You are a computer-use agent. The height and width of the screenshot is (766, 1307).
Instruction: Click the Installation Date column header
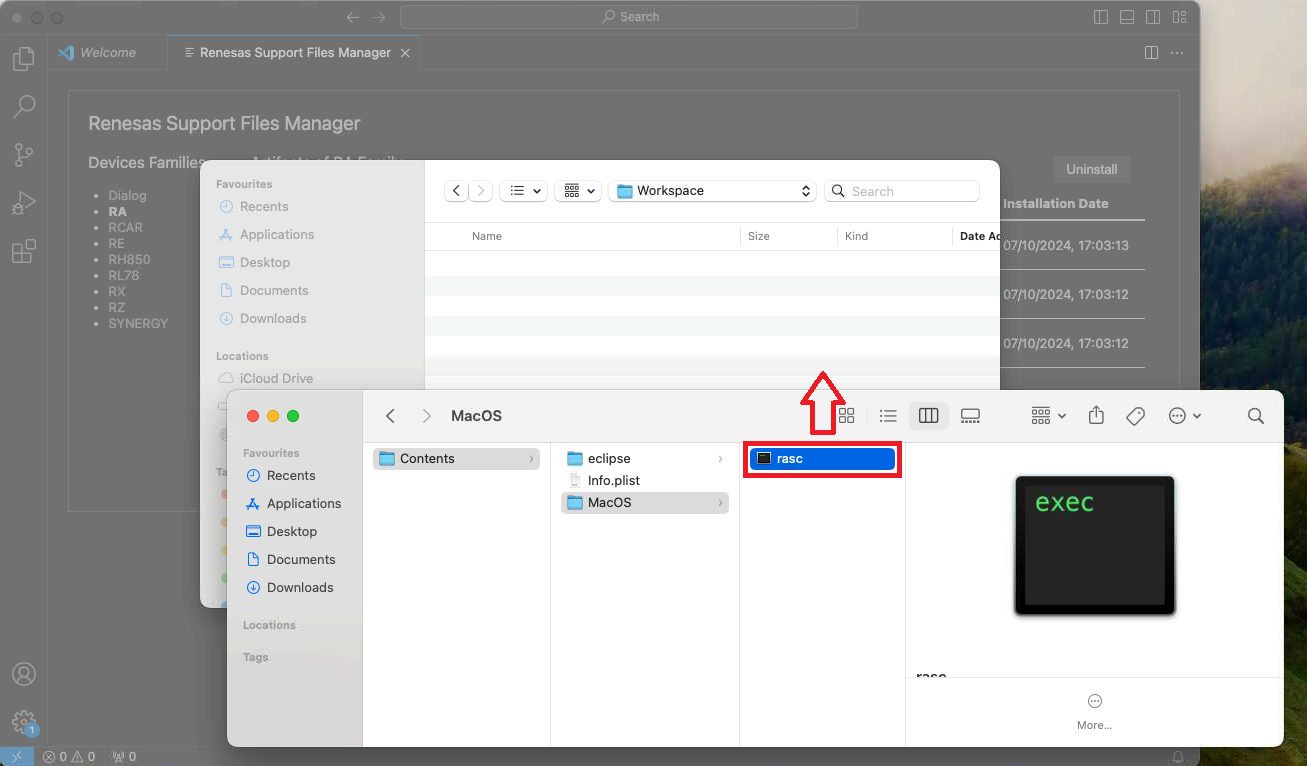tap(1055, 203)
